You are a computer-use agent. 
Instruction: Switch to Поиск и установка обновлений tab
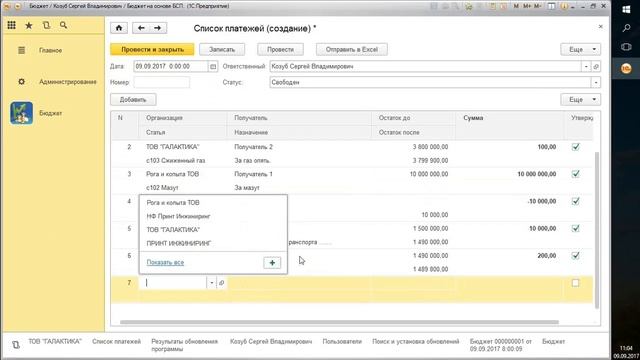[416, 341]
